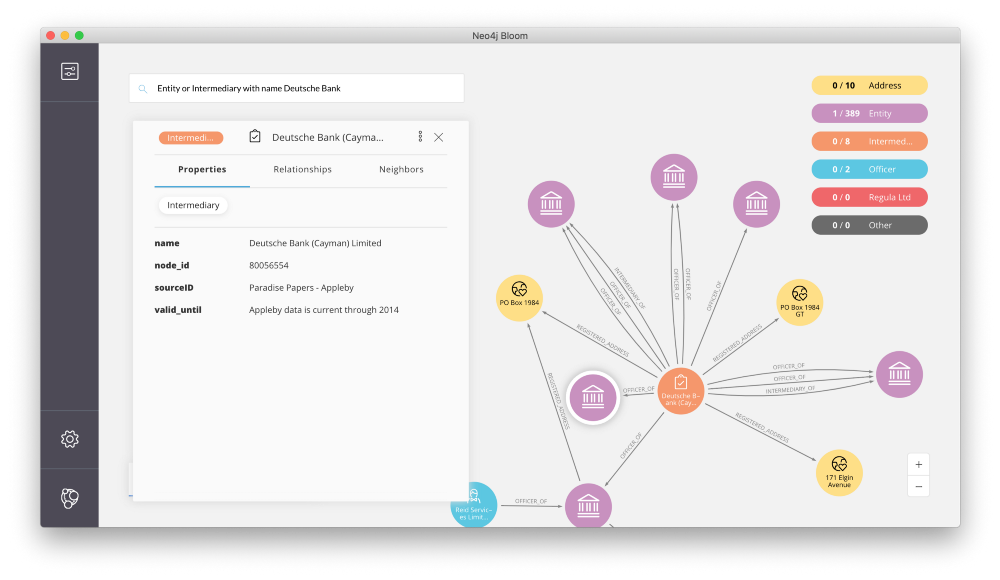
Task: Click the 'sourceID' property key
Action: (x=173, y=288)
